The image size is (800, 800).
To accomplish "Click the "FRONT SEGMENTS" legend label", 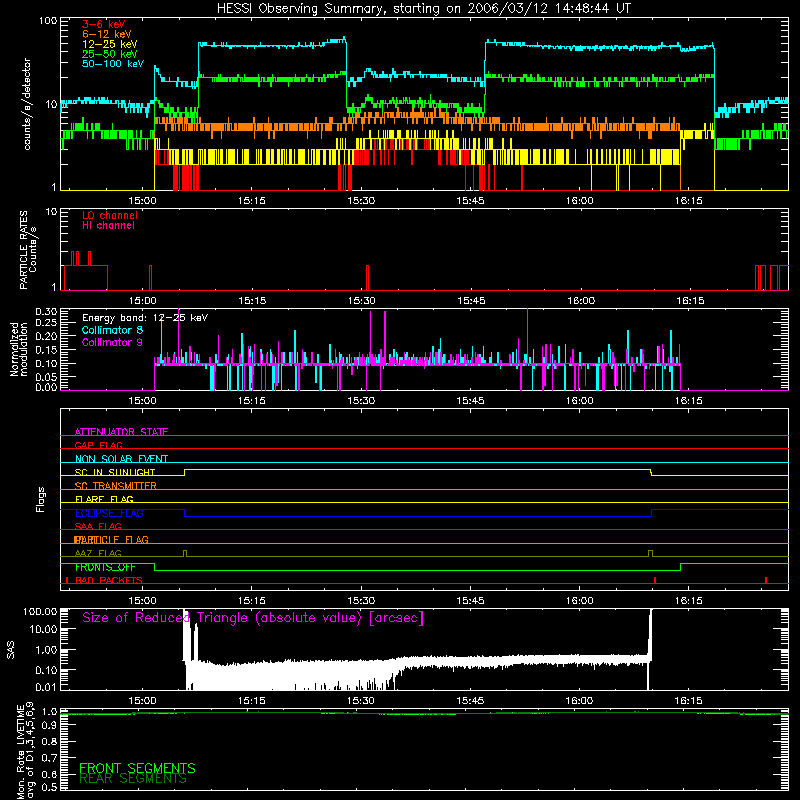I will pyautogui.click(x=137, y=768).
